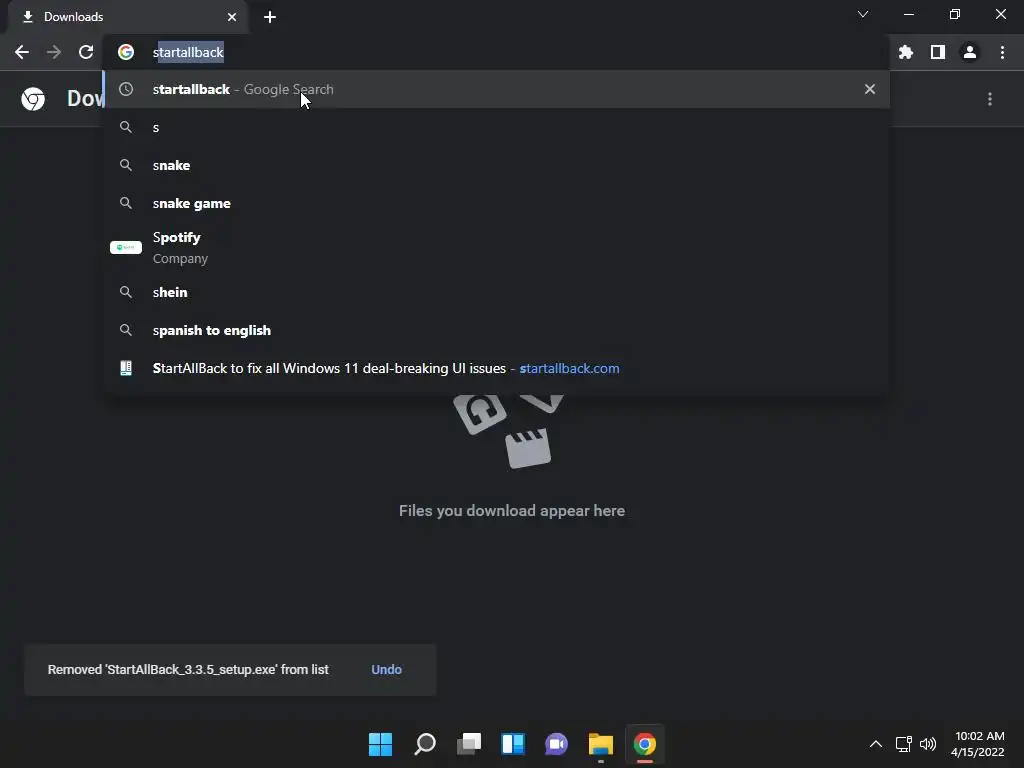The height and width of the screenshot is (768, 1024).
Task: Close the Downloads tab
Action: (232, 17)
